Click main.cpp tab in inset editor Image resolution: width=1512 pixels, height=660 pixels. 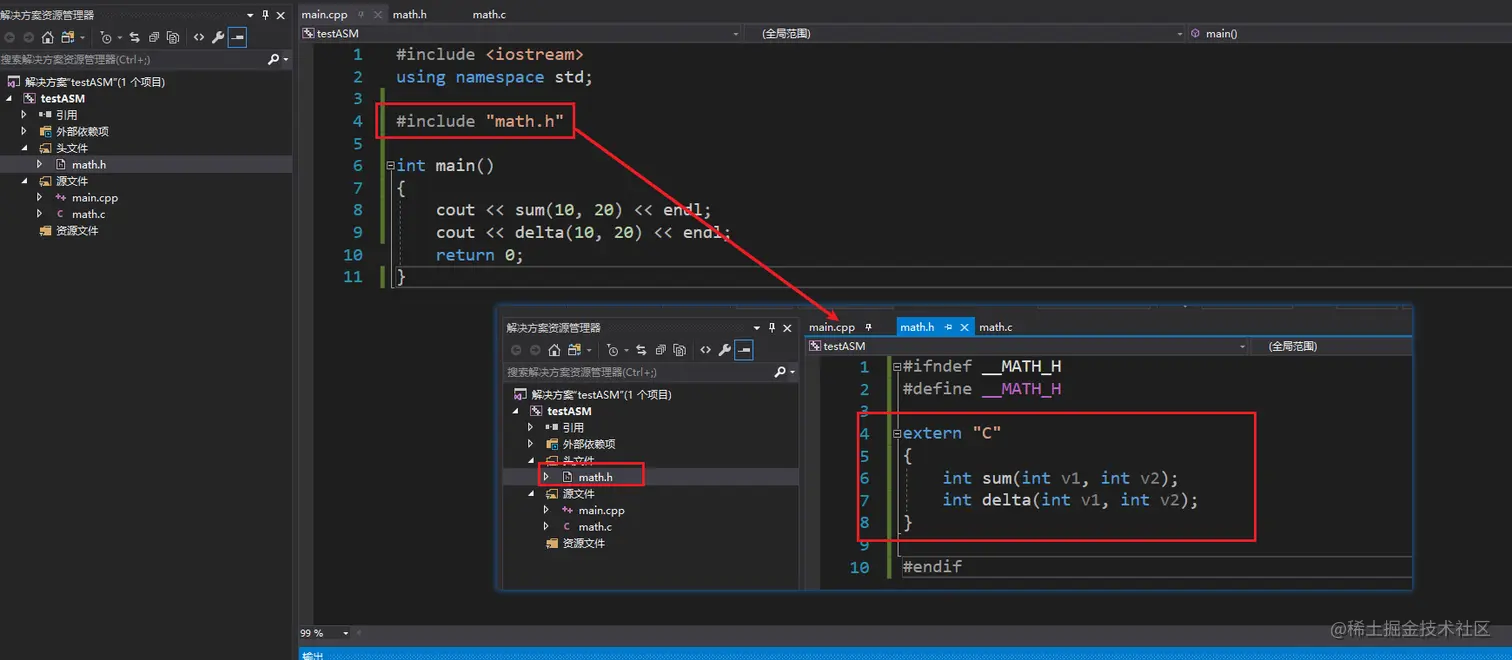(832, 327)
